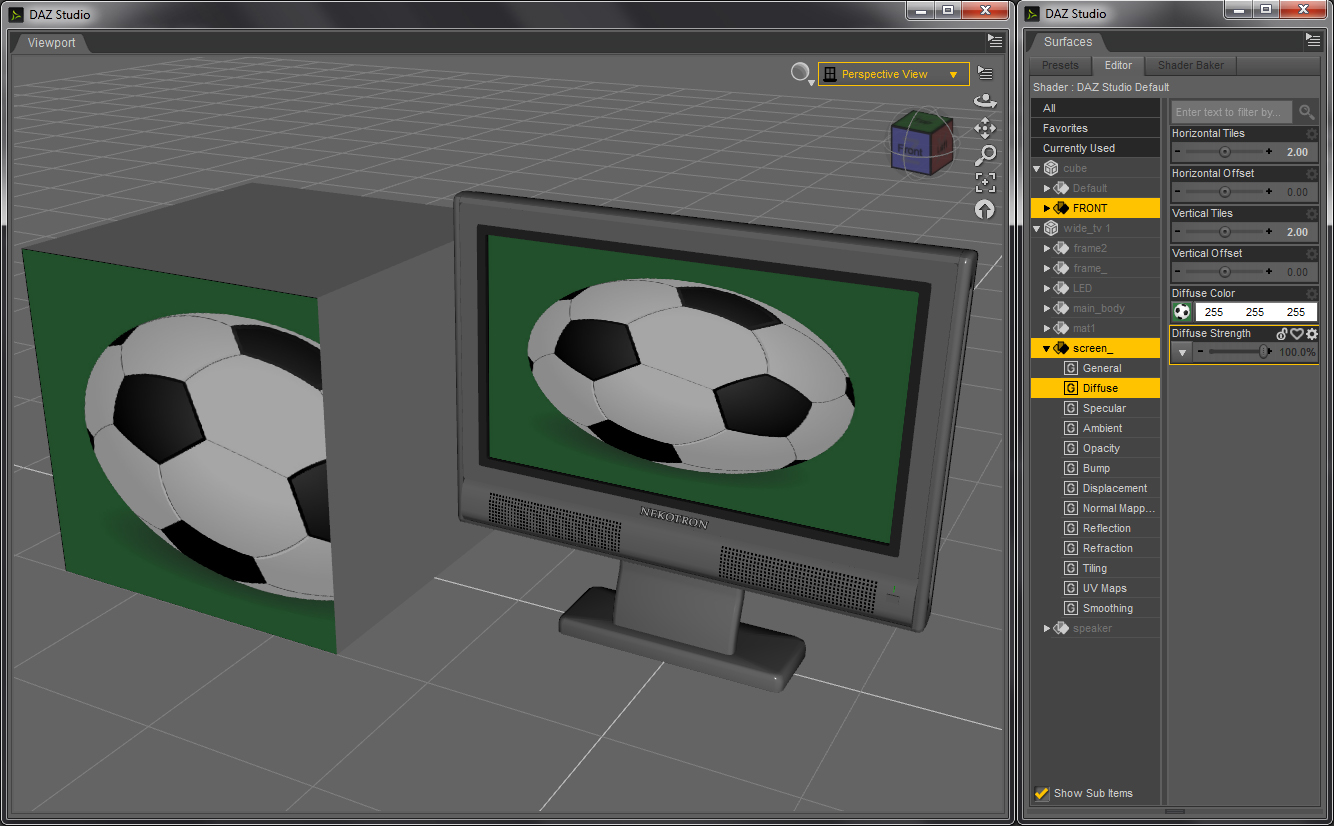The width and height of the screenshot is (1334, 826).
Task: Select the Viewport pane tab
Action: [x=51, y=43]
